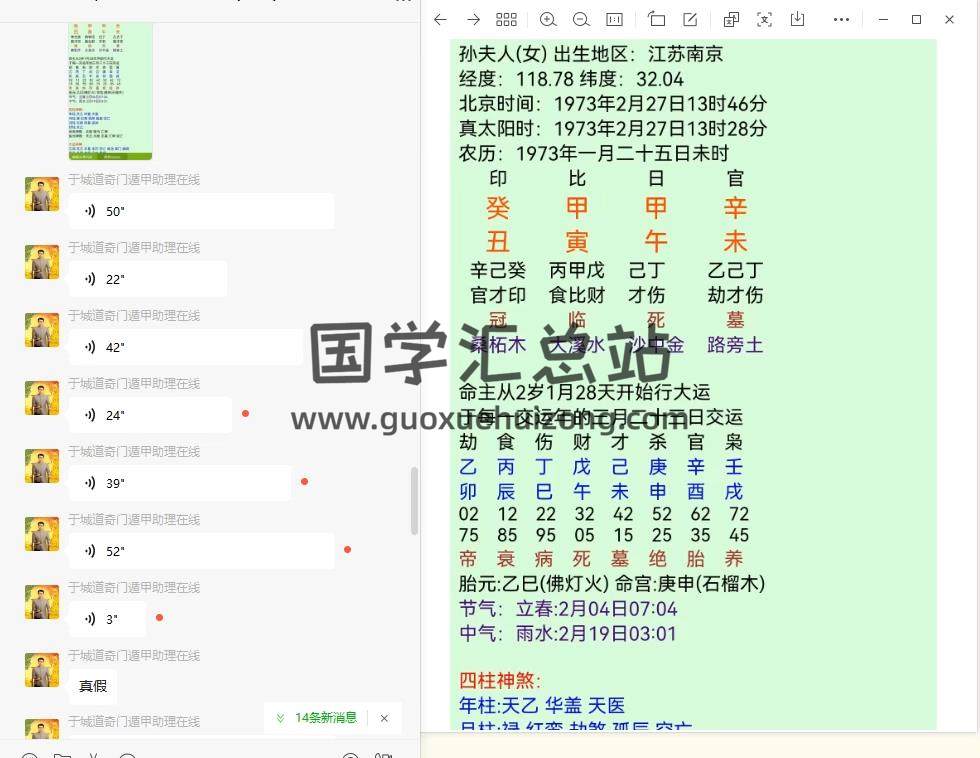Translate the text in image
The image size is (980, 758).
pos(731,20)
